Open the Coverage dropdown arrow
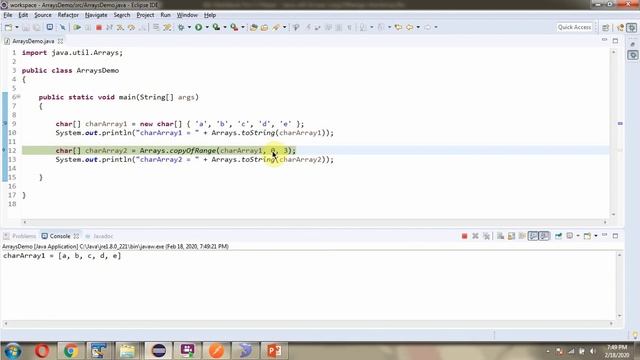 pos(225,27)
